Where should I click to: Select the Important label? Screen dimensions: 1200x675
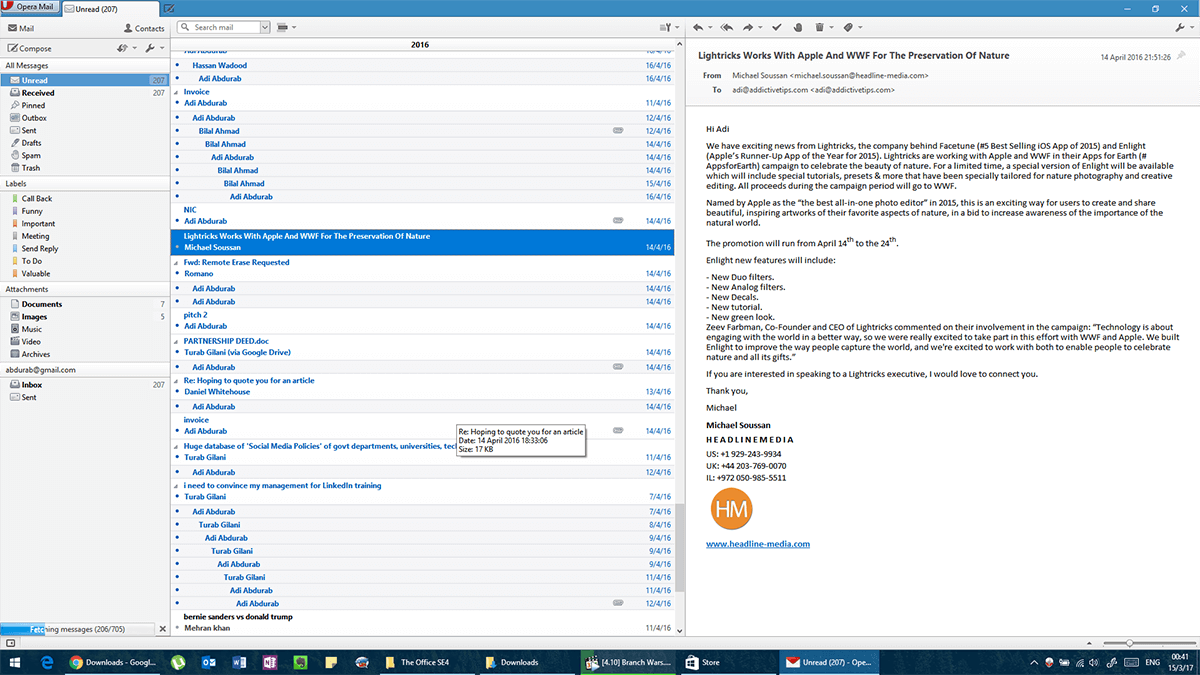coord(85,224)
